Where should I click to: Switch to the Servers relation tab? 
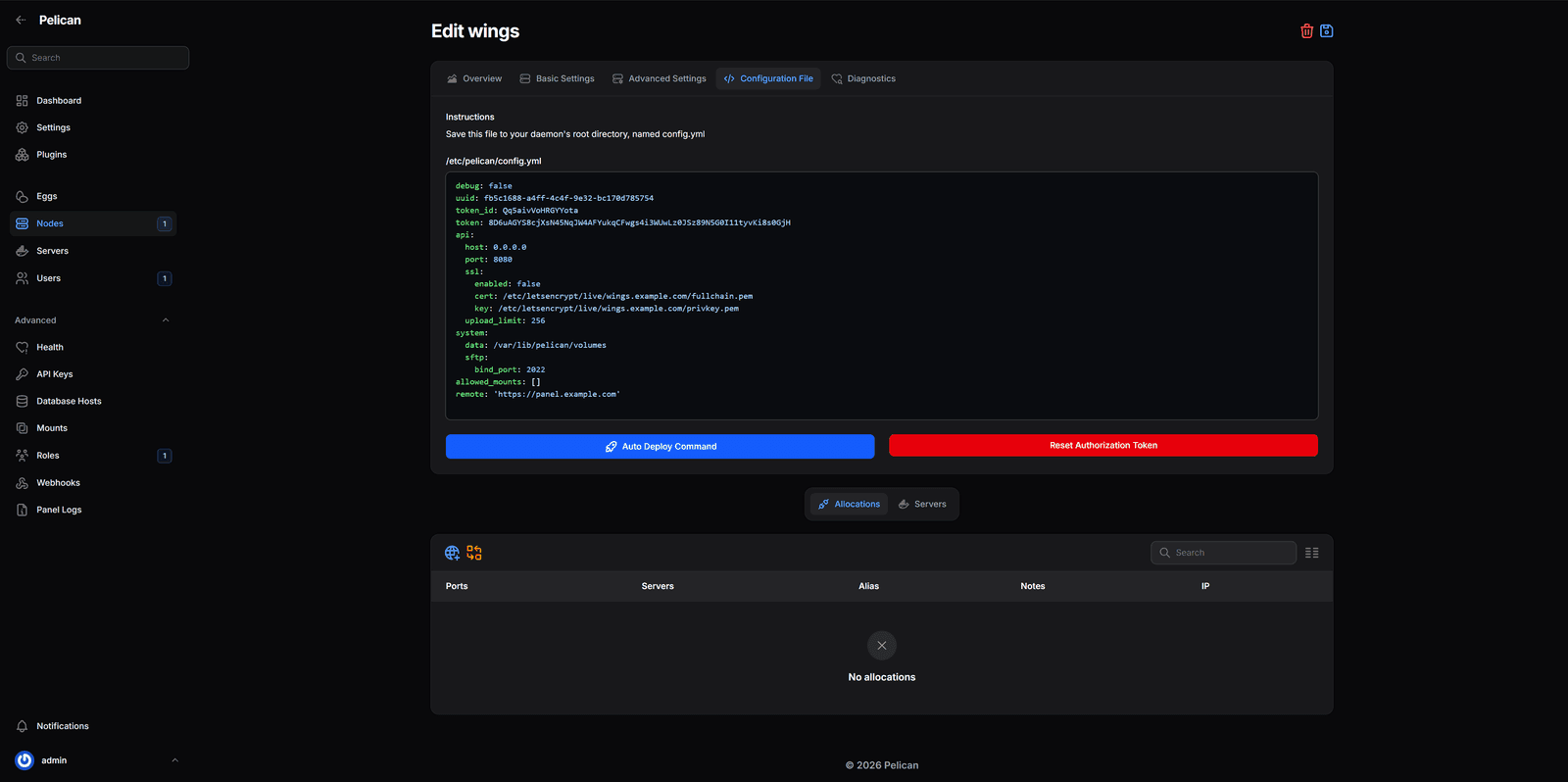click(x=922, y=504)
